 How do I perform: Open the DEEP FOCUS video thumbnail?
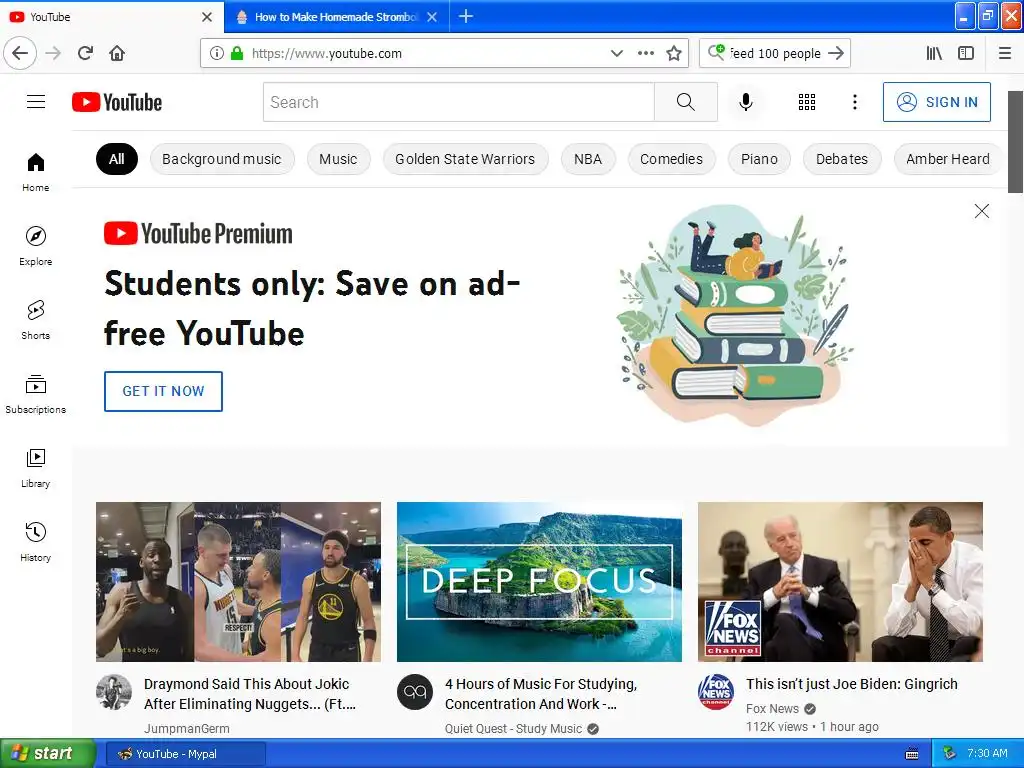coord(539,582)
